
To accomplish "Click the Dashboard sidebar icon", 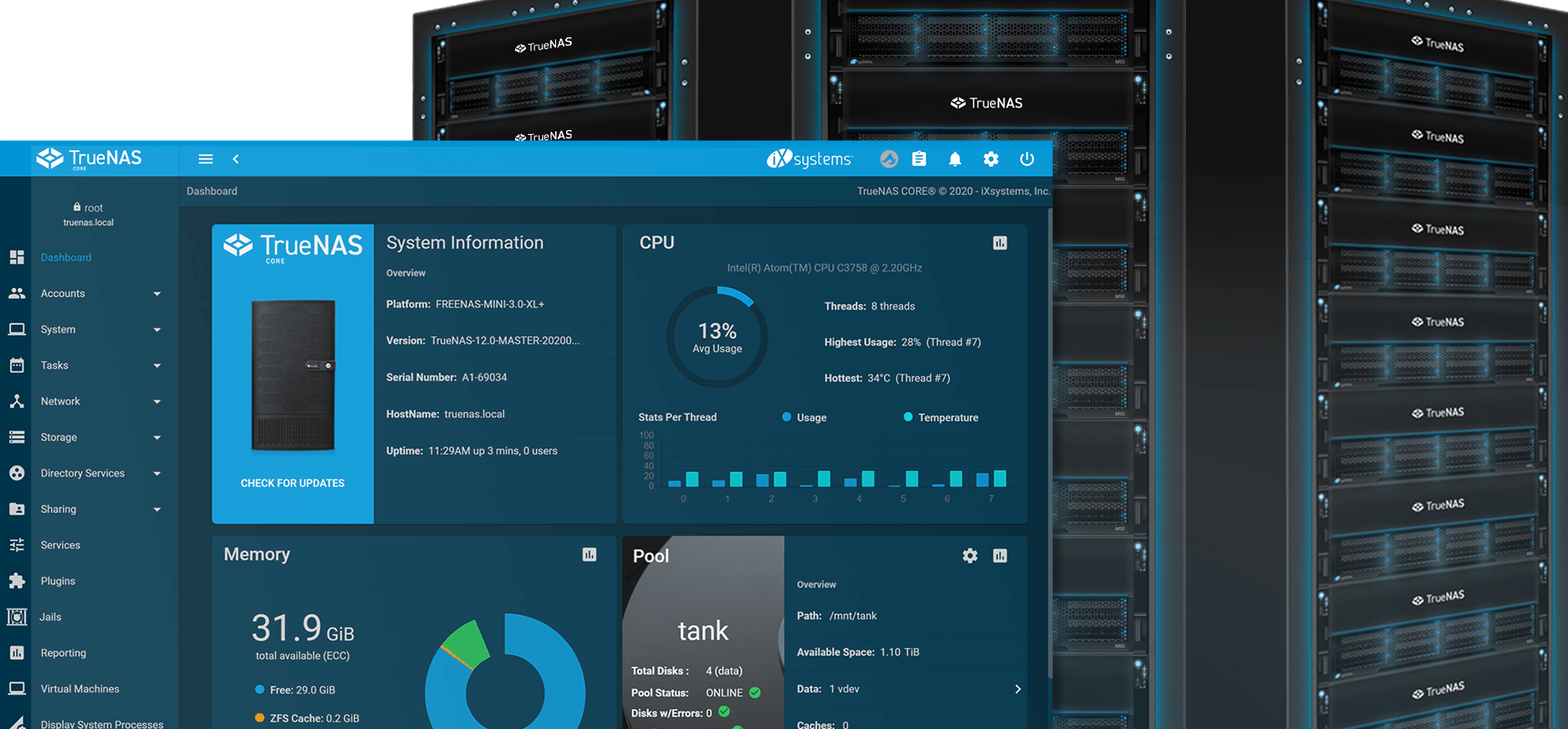I will click(16, 258).
